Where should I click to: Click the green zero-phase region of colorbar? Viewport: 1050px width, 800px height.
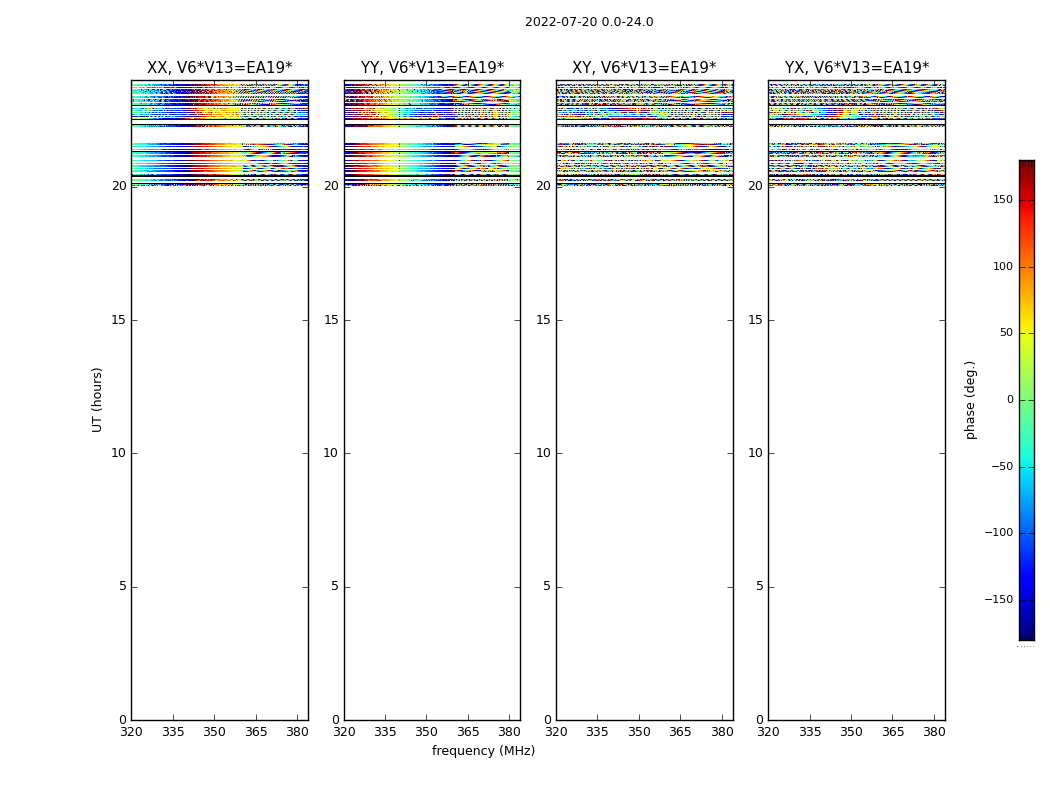coord(1026,400)
